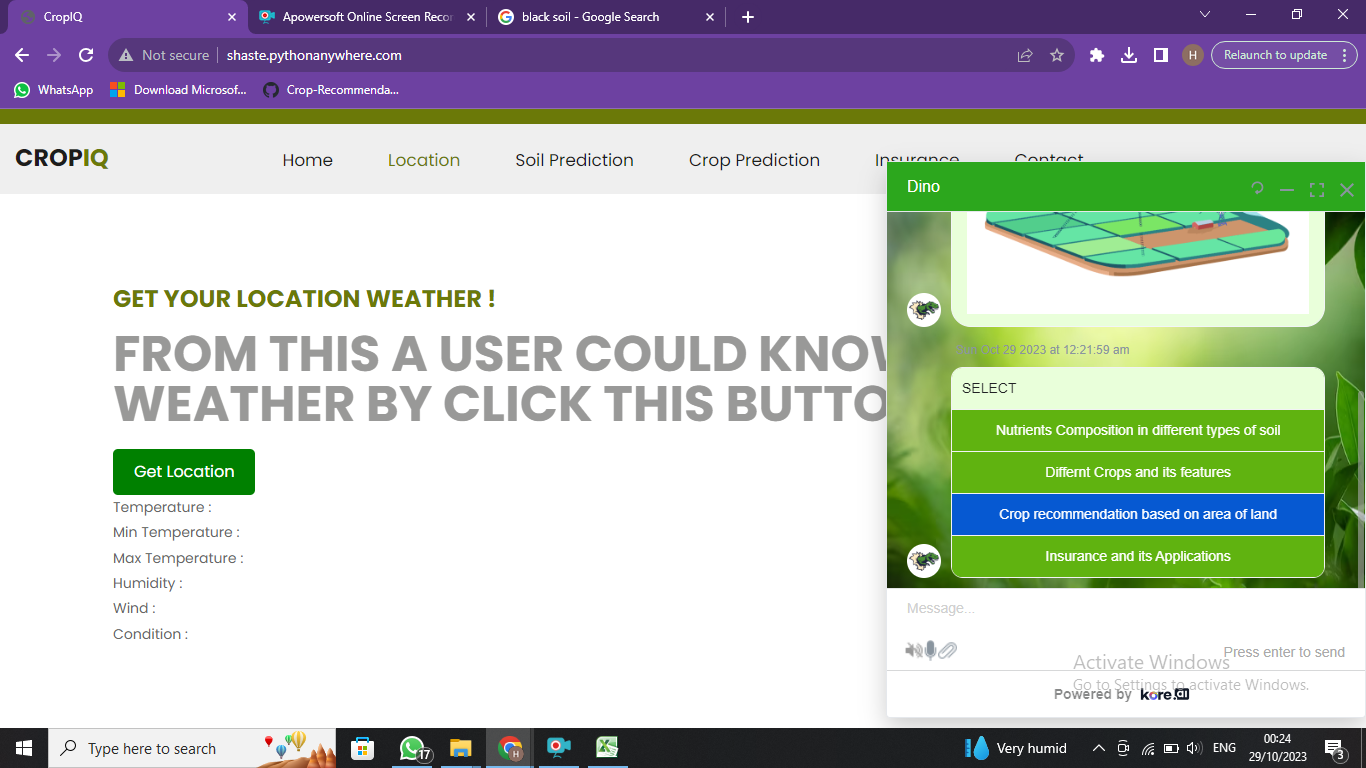Choose Insurance and its Applications option
The height and width of the screenshot is (768, 1366).
[1138, 557]
